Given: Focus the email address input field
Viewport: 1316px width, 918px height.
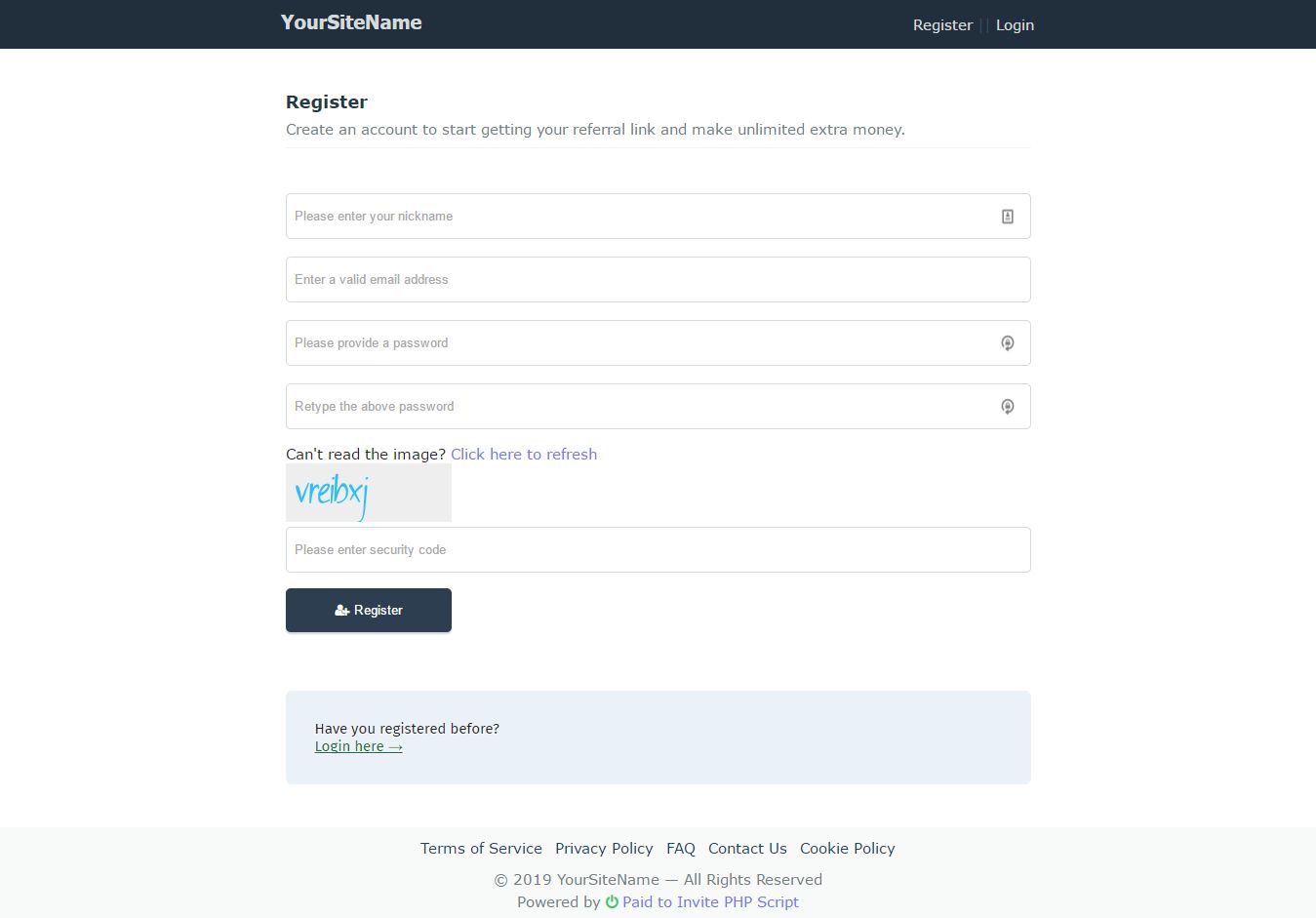Looking at the screenshot, I should pos(658,280).
